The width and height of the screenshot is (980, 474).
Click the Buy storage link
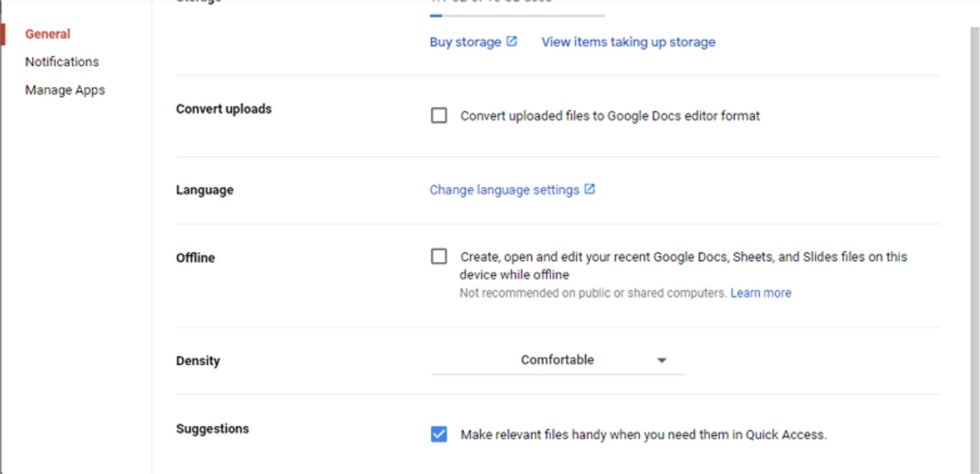coord(465,42)
